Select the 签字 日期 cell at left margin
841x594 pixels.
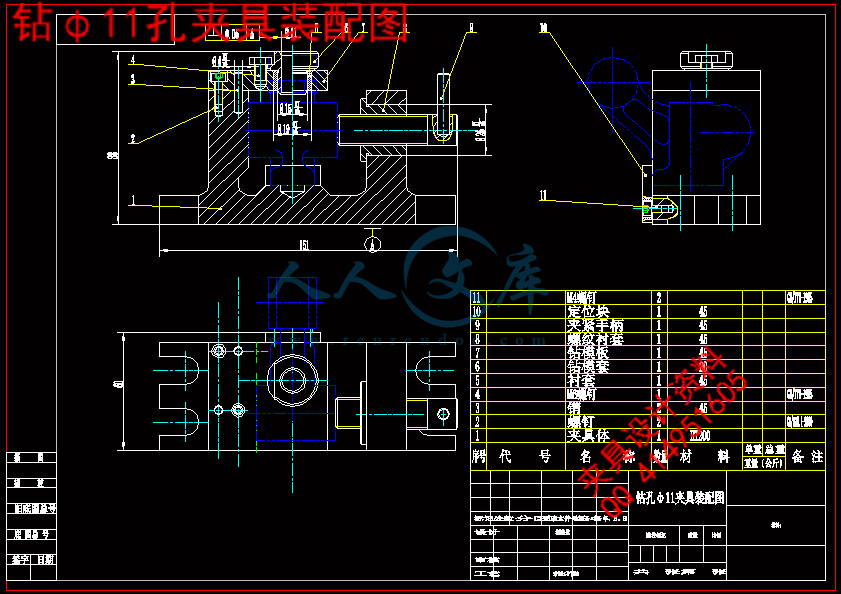pyautogui.click(x=32, y=559)
